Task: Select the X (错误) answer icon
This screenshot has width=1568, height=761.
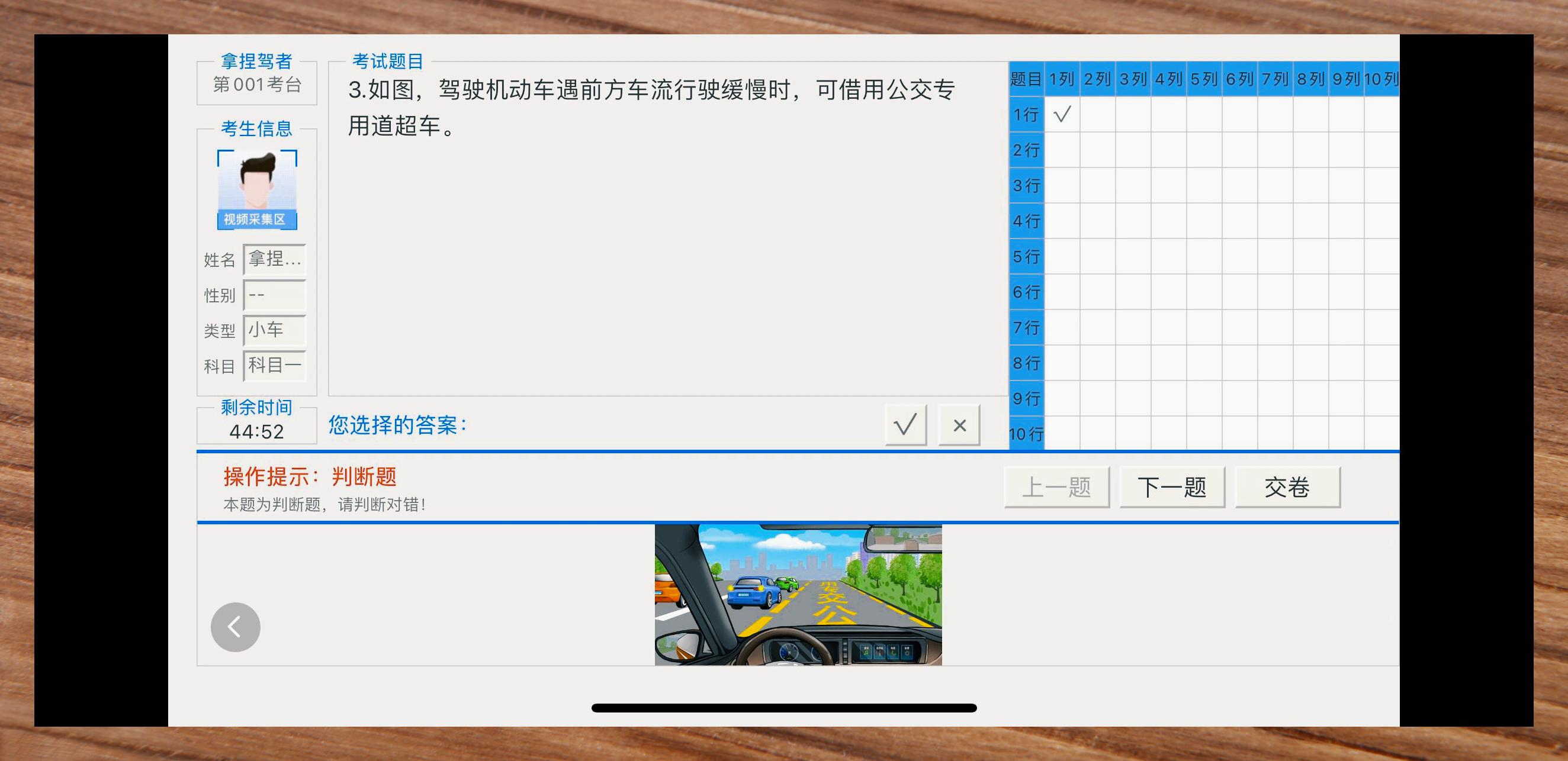Action: click(959, 425)
